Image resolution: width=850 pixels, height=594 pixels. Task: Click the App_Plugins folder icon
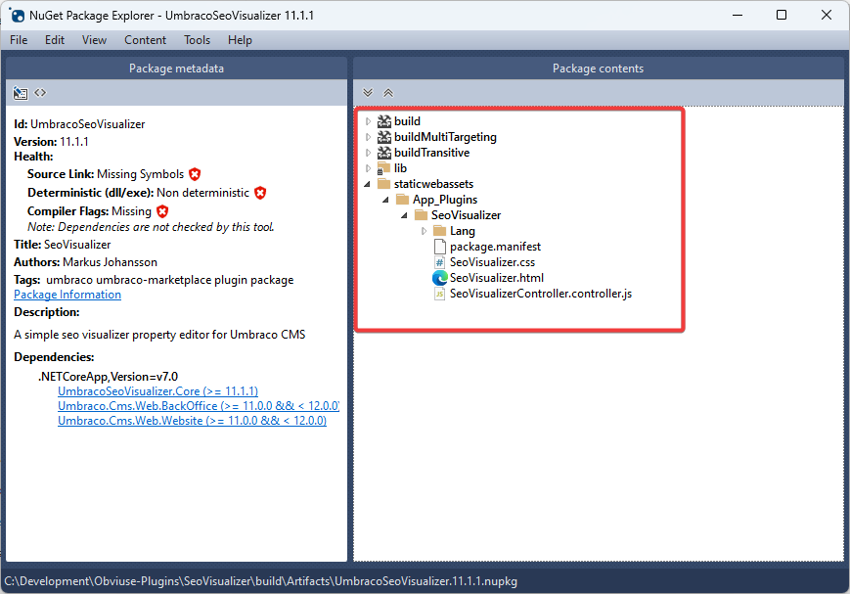tap(402, 199)
